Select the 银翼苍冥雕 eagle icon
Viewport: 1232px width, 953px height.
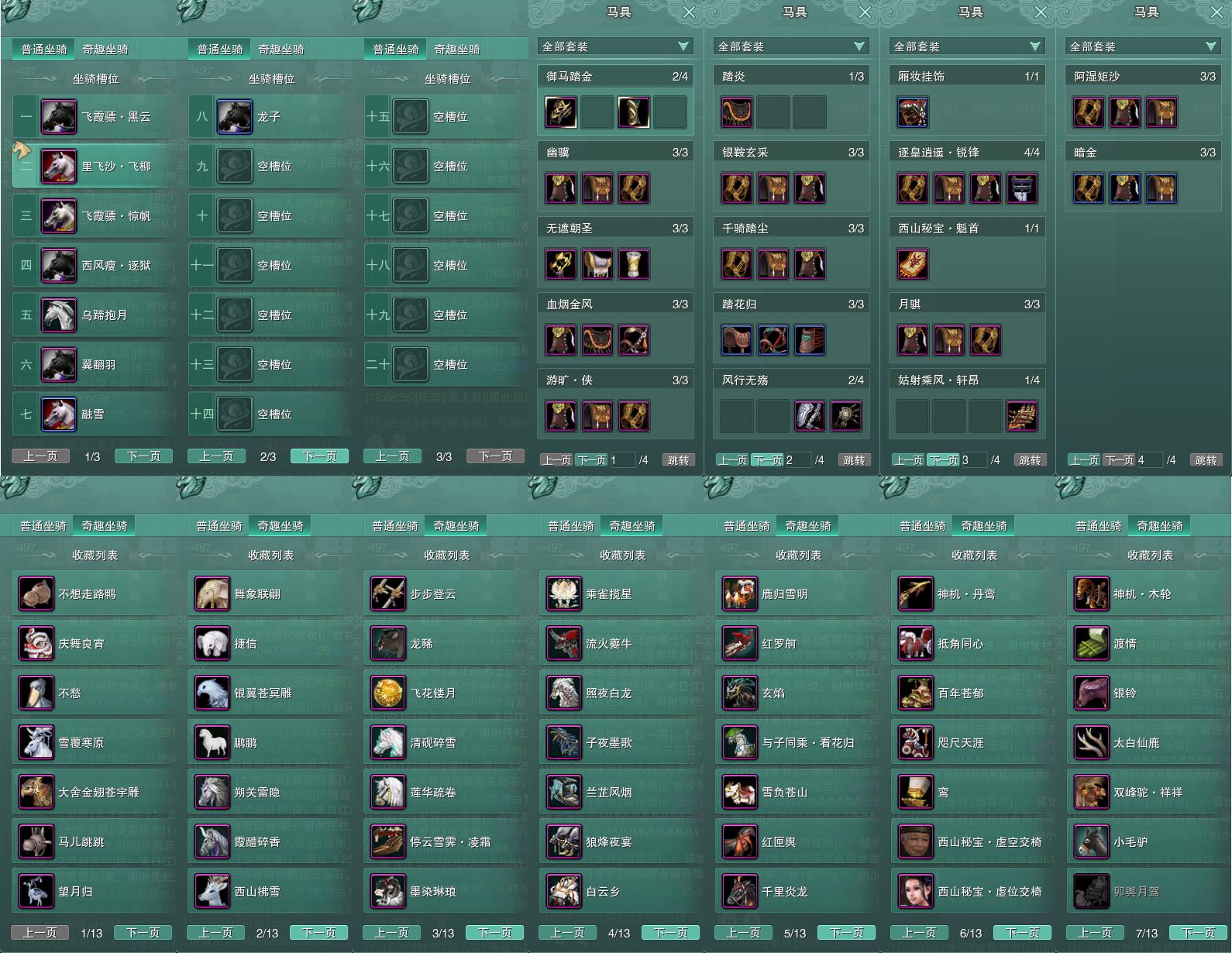pyautogui.click(x=212, y=693)
